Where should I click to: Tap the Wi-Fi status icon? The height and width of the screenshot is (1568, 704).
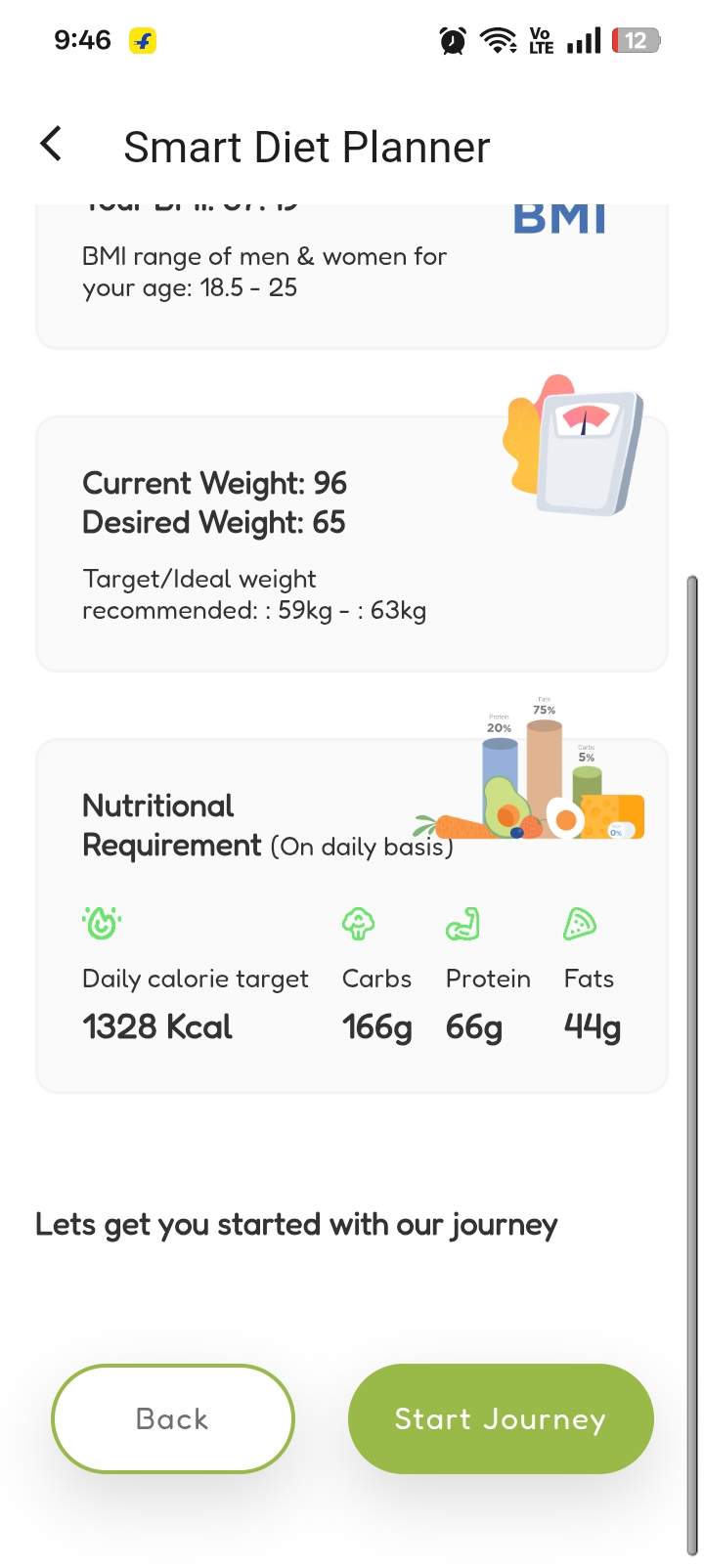[499, 41]
